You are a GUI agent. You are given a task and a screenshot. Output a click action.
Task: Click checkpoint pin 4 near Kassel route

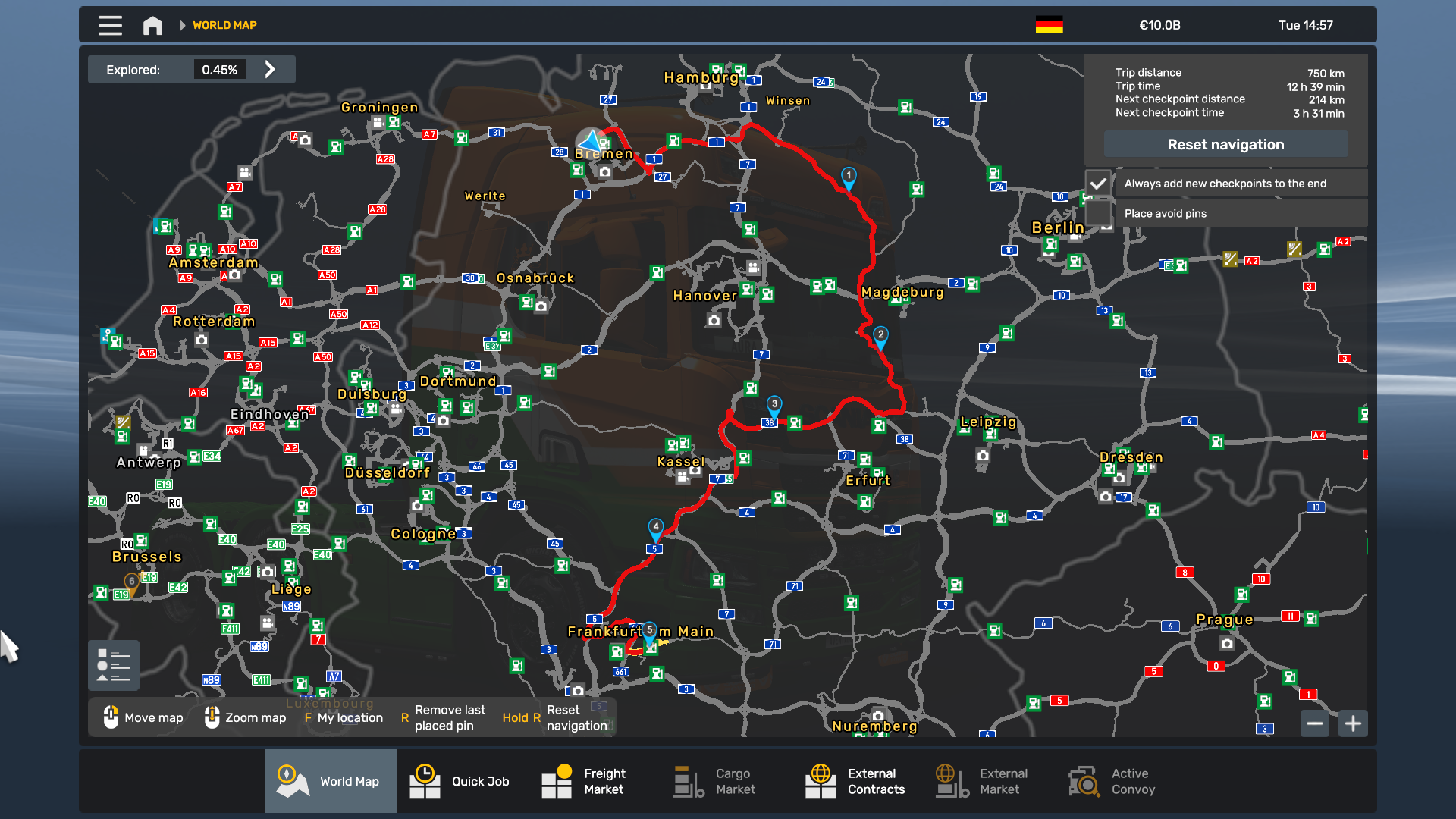coord(656,527)
